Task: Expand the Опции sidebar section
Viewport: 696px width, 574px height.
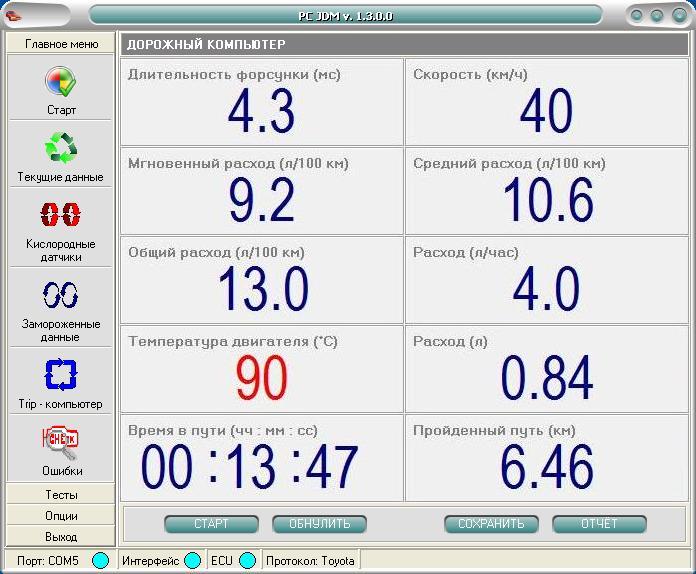Action: click(x=61, y=516)
